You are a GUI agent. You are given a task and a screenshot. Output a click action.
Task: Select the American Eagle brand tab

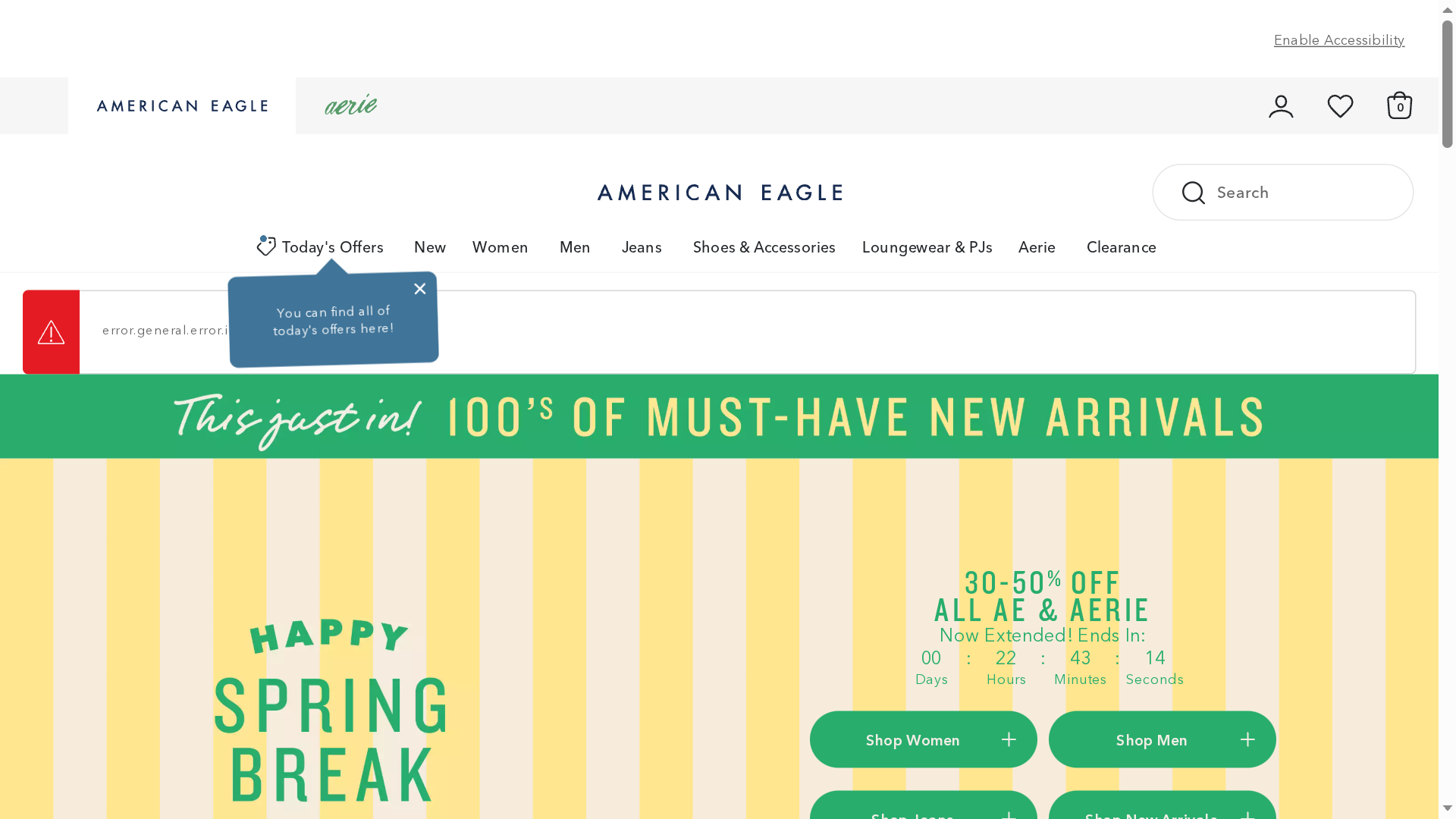pos(182,106)
